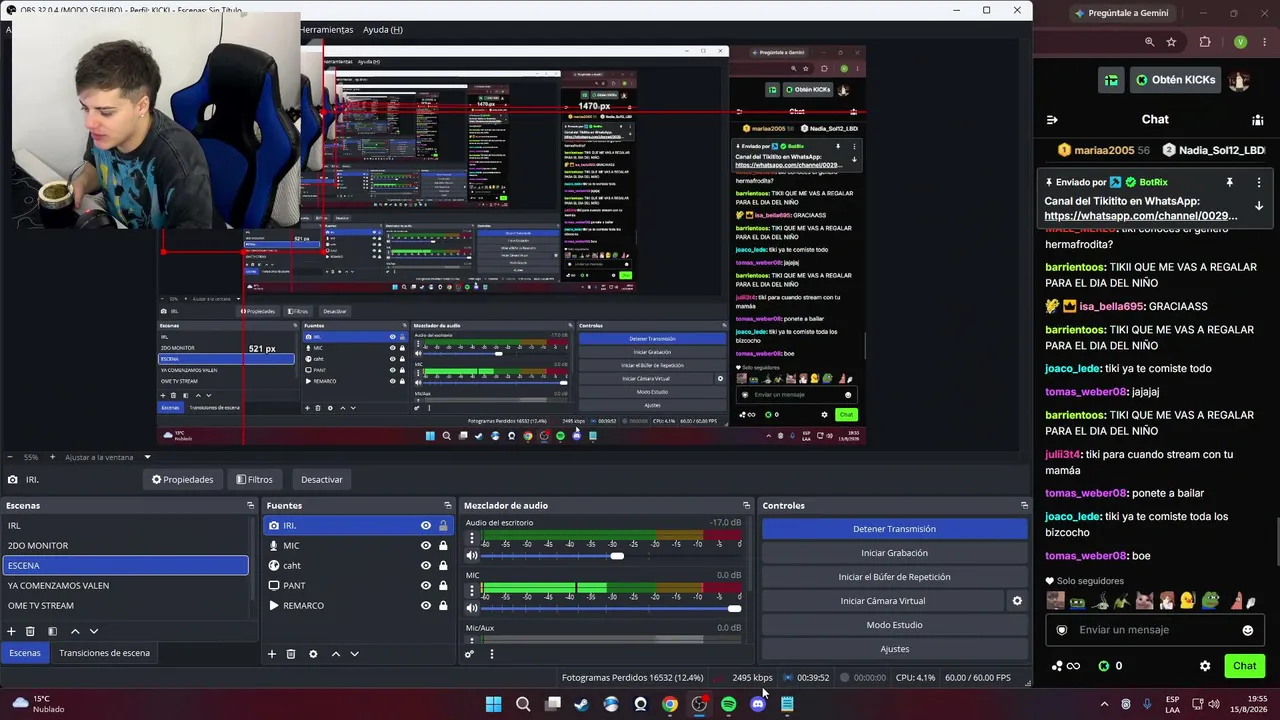Image resolution: width=1280 pixels, height=720 pixels.
Task: Move selected scene down in Escenas list
Action: pyautogui.click(x=94, y=631)
